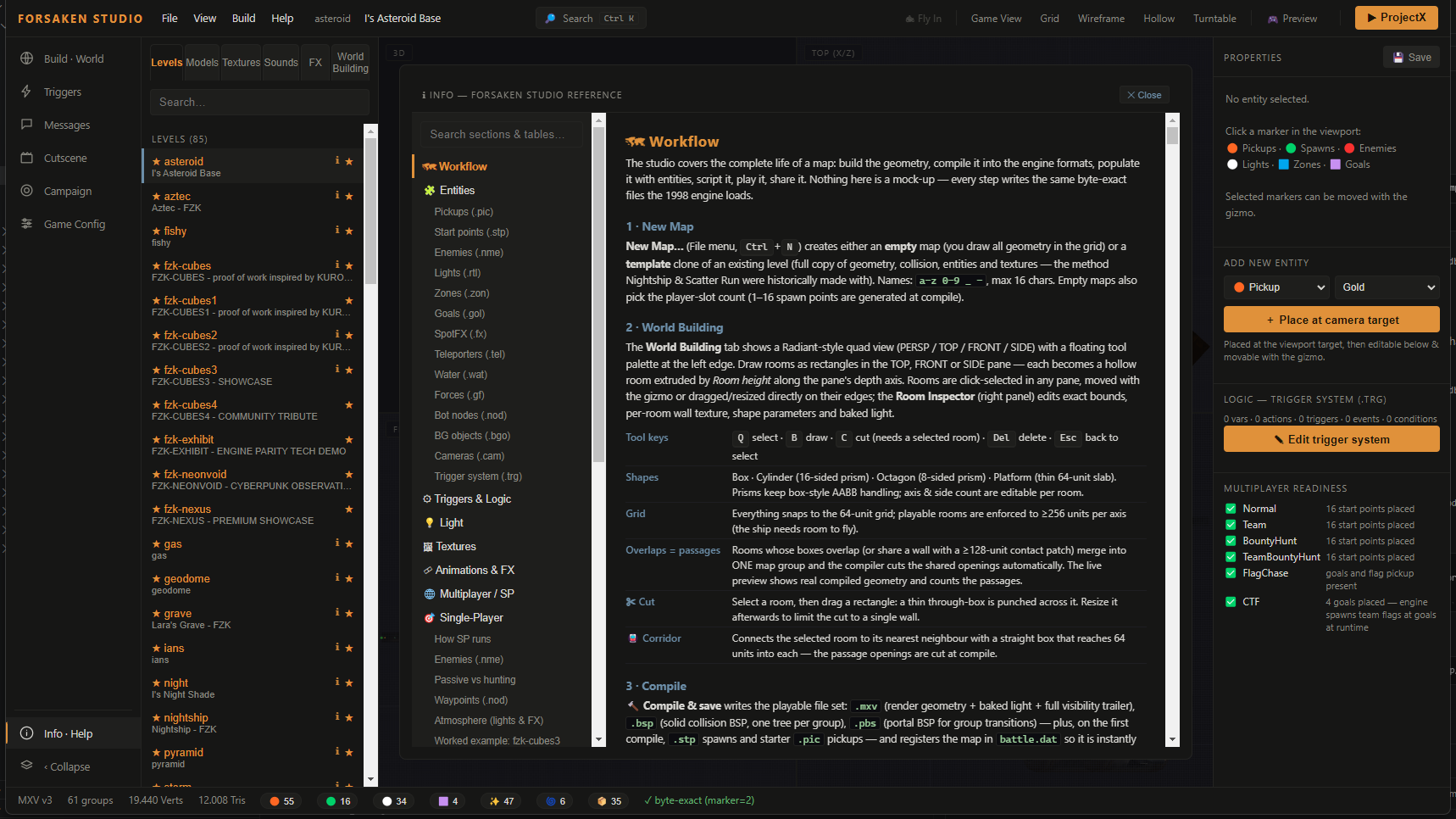The image size is (1456, 819).
Task: Click the info icon on the aztec level
Action: (x=337, y=195)
